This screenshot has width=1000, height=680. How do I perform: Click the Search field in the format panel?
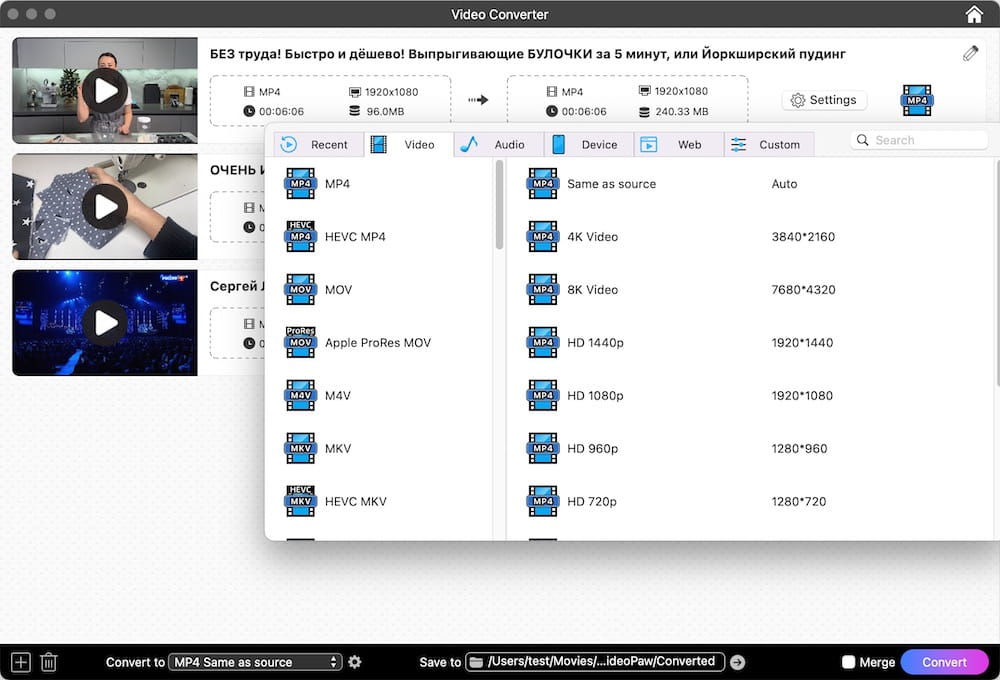[918, 139]
